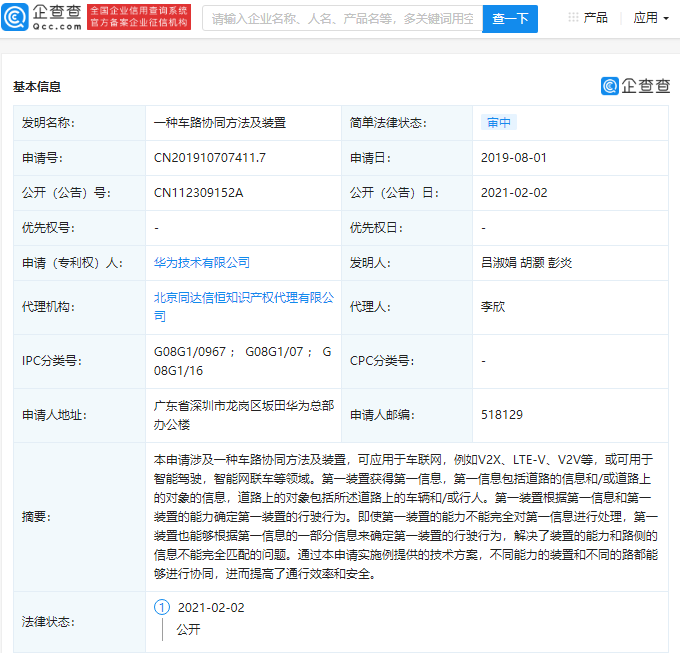
Task: Click invention title 一种车路协同方法及装置
Action: pyautogui.click(x=220, y=123)
